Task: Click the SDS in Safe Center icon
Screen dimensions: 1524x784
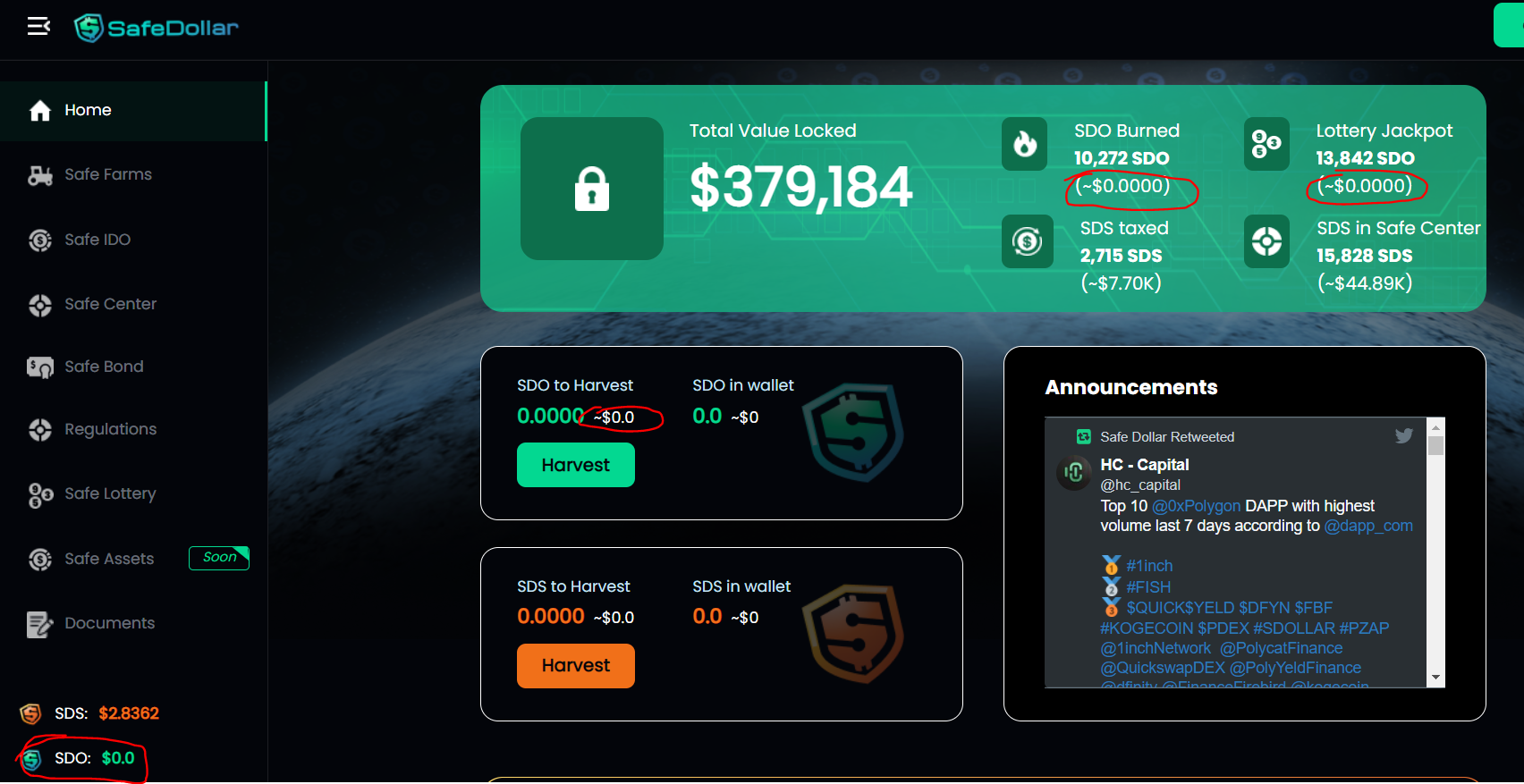Action: 1266,241
